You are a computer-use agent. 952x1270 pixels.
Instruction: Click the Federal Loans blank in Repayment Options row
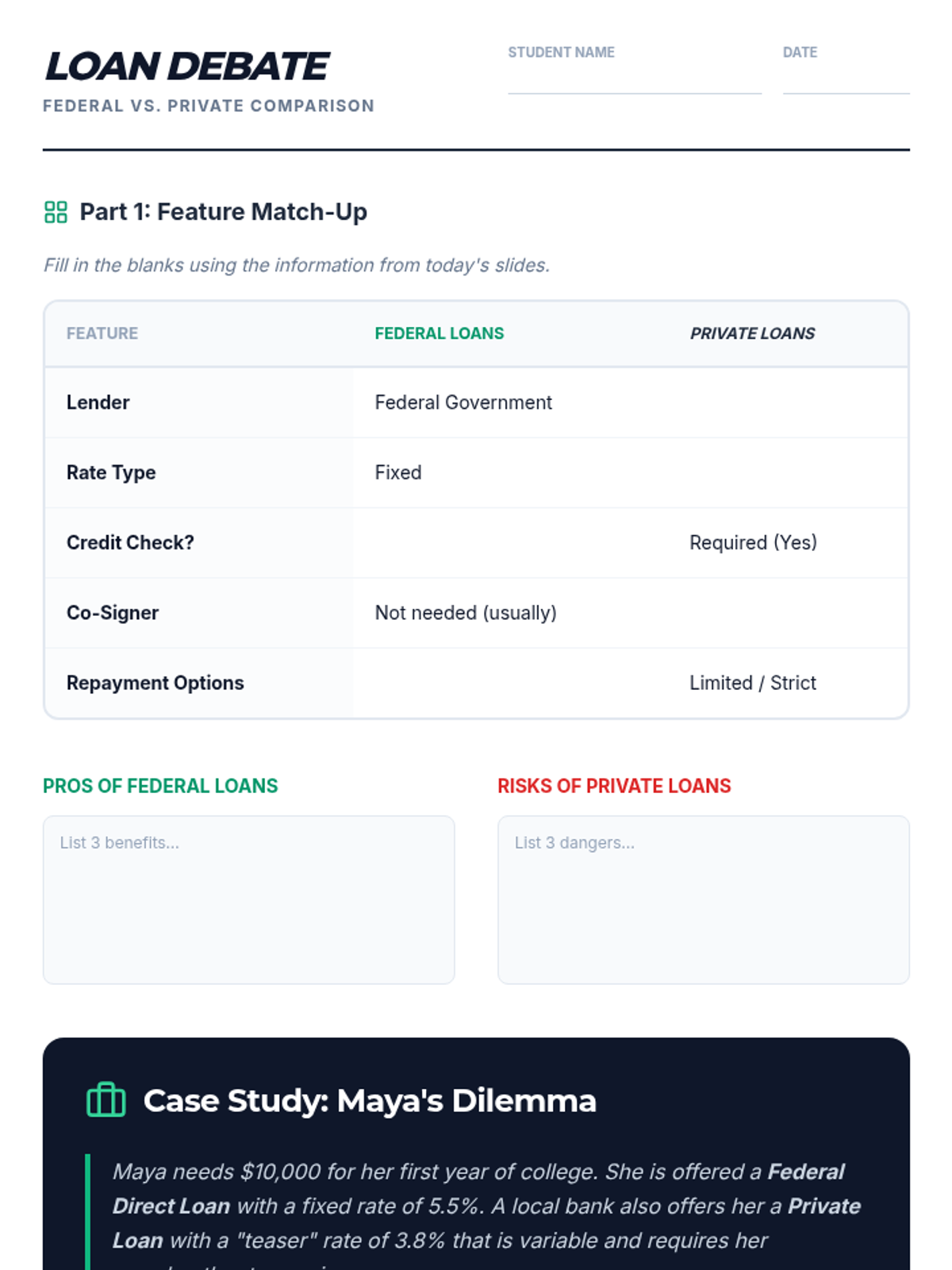[x=510, y=683]
